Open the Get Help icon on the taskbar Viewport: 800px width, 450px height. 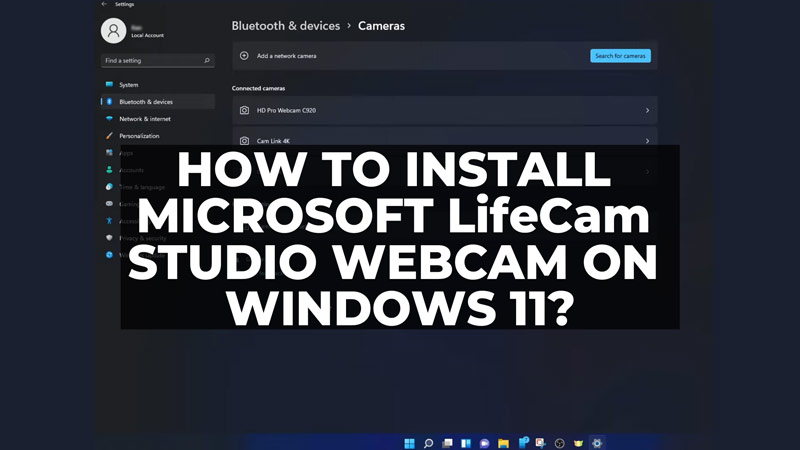522,443
